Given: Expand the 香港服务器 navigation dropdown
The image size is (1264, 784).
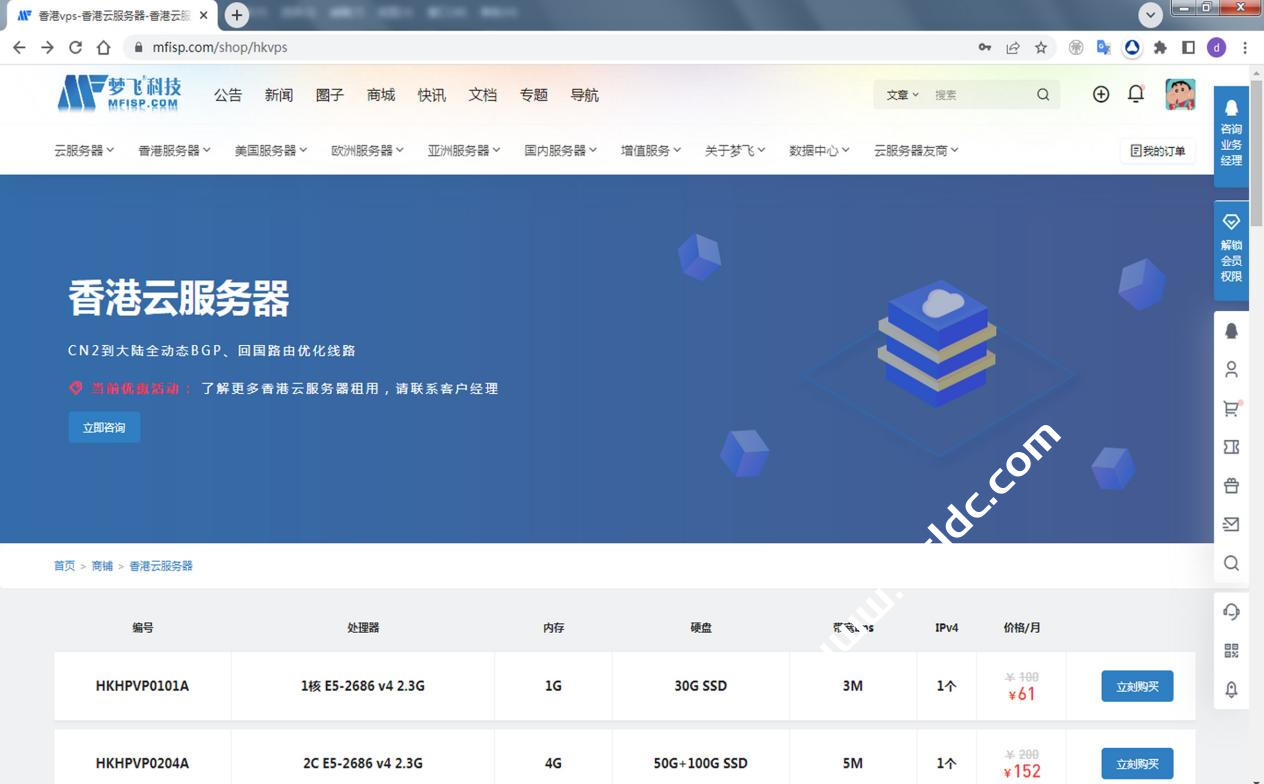Looking at the screenshot, I should [x=173, y=150].
